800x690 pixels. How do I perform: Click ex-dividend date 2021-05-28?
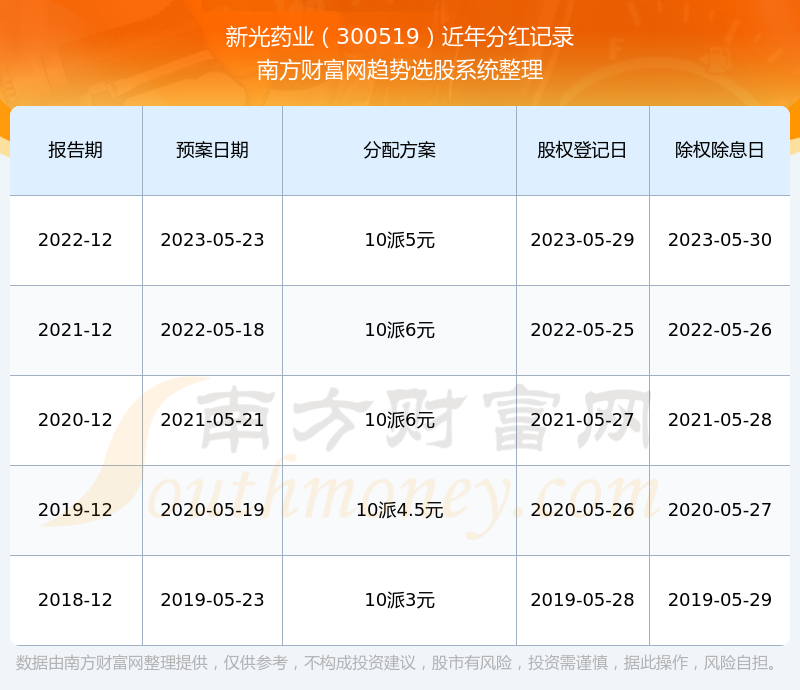coord(719,420)
